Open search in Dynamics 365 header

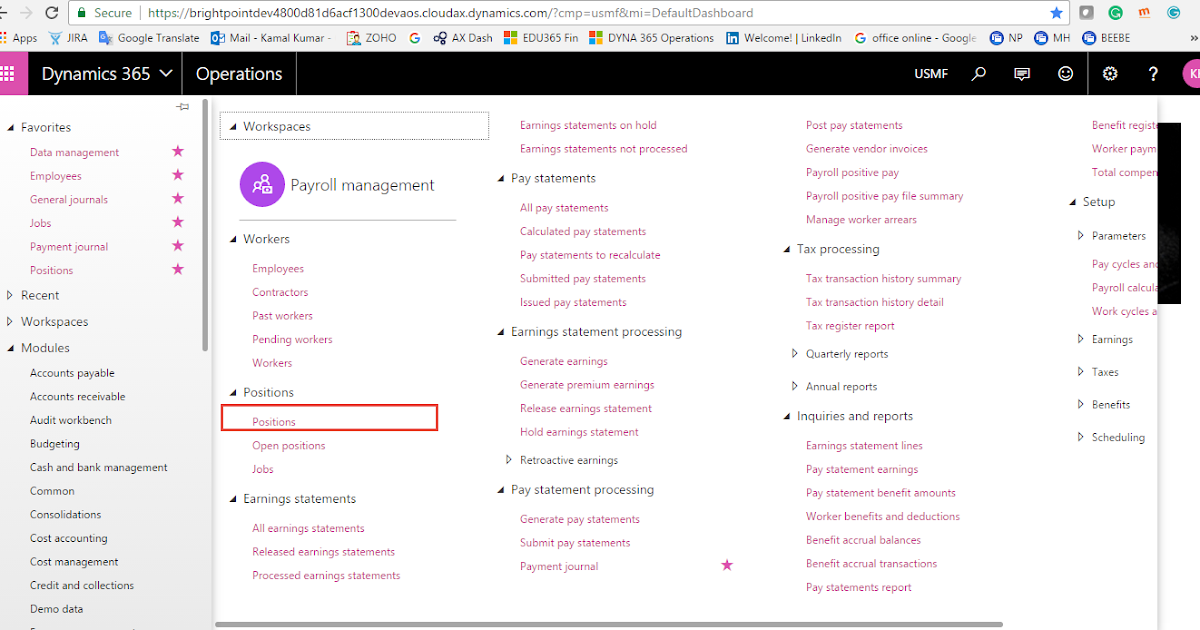(979, 73)
